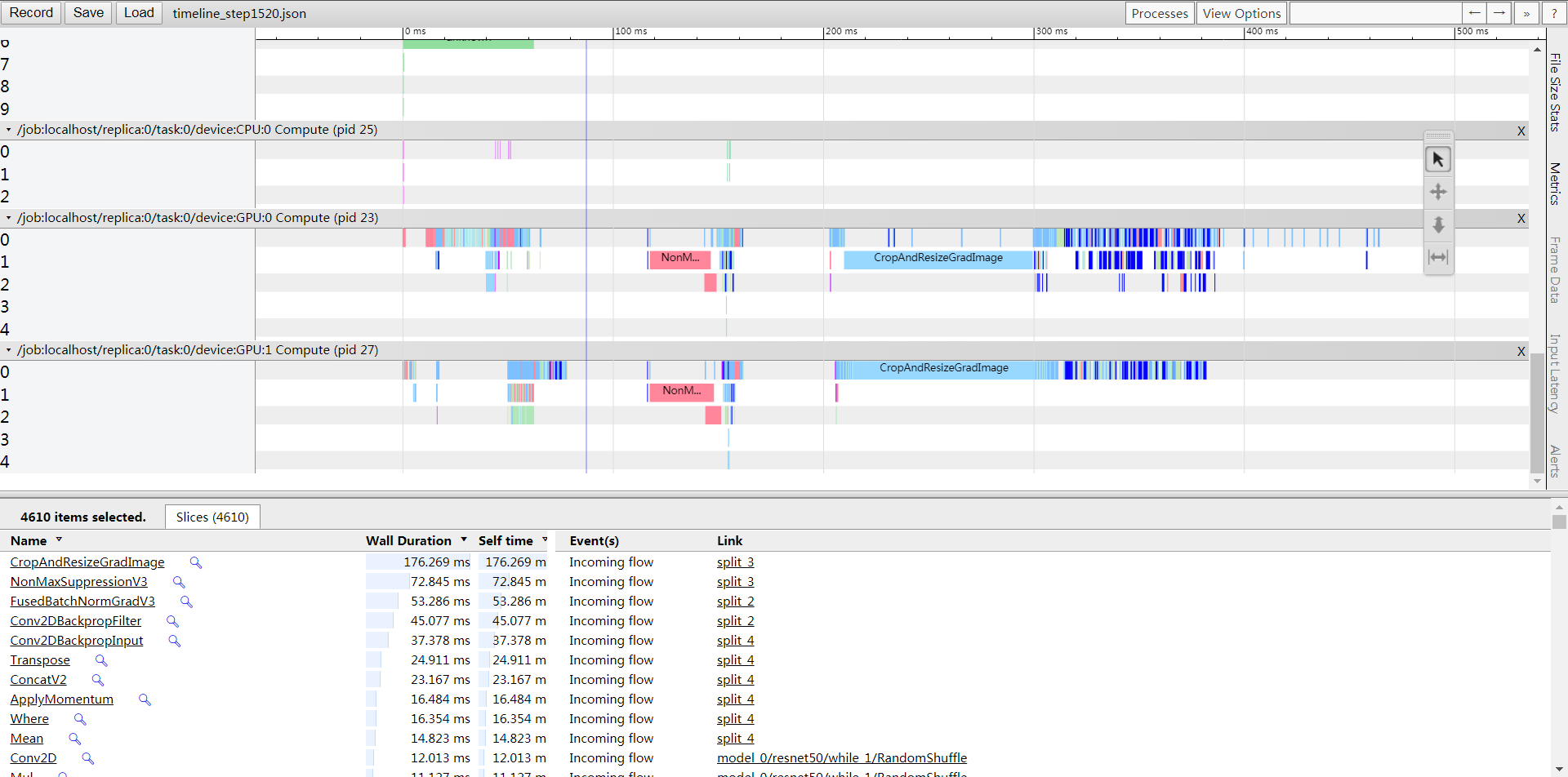Click the help question mark icon
This screenshot has height=777, width=1568.
pos(1554,12)
